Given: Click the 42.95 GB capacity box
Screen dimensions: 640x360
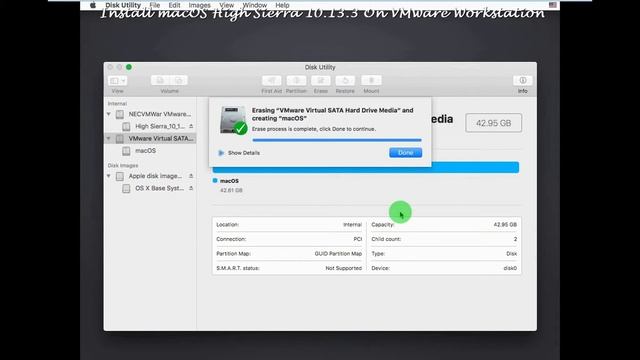Looking at the screenshot, I should pyautogui.click(x=493, y=123).
